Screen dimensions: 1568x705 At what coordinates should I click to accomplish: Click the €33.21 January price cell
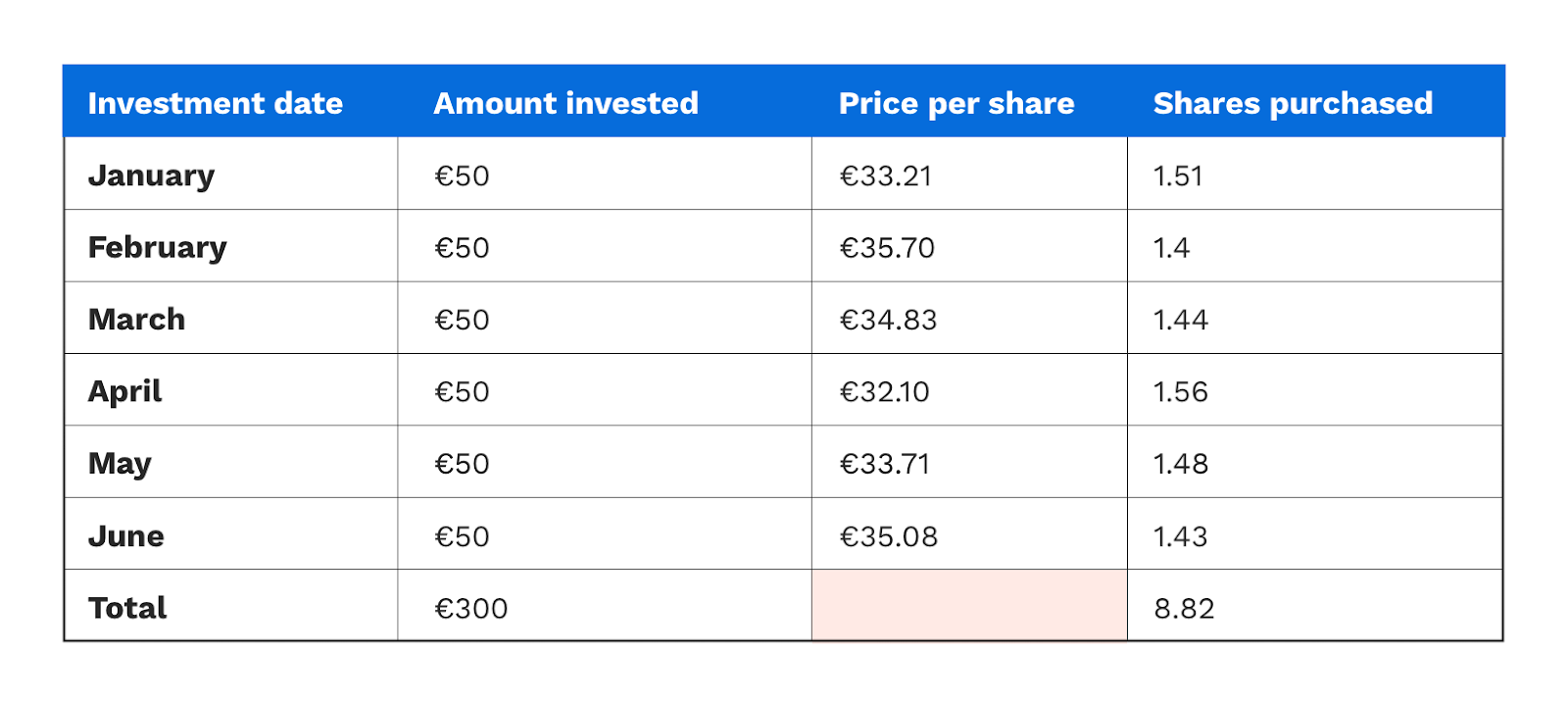pyautogui.click(x=886, y=176)
